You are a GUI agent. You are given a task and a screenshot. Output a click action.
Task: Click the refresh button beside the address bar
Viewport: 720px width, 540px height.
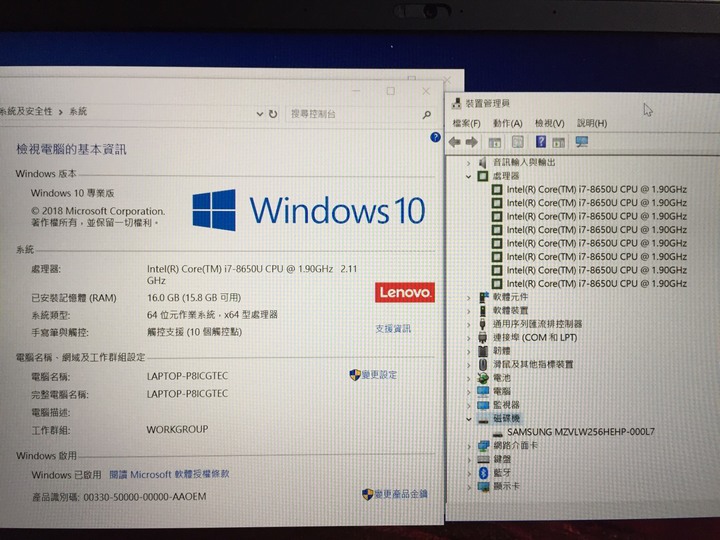tap(273, 114)
